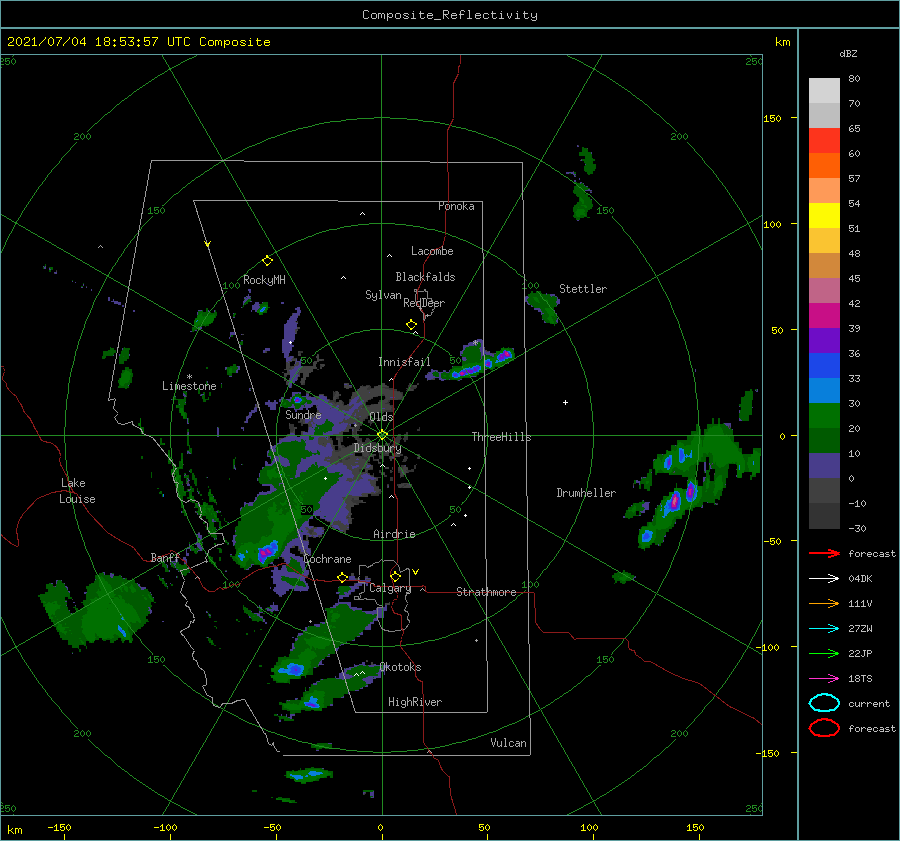Click the ThreeHills label
The width and height of the screenshot is (900, 841).
501,437
